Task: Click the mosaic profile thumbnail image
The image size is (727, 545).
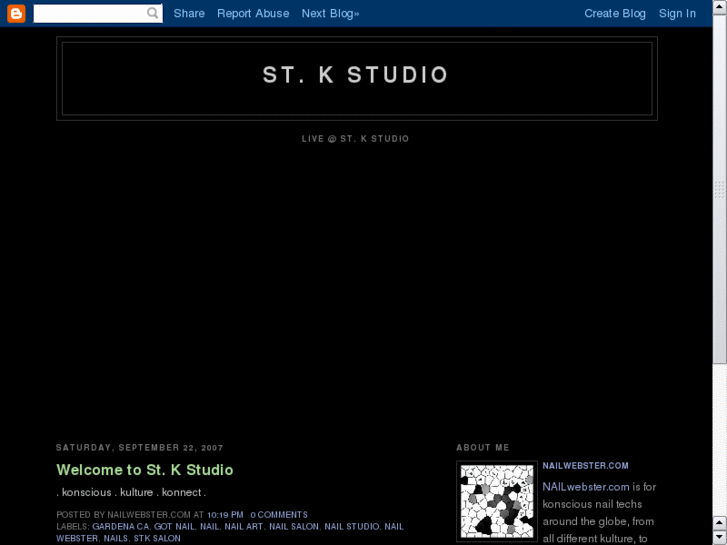Action: (x=497, y=501)
